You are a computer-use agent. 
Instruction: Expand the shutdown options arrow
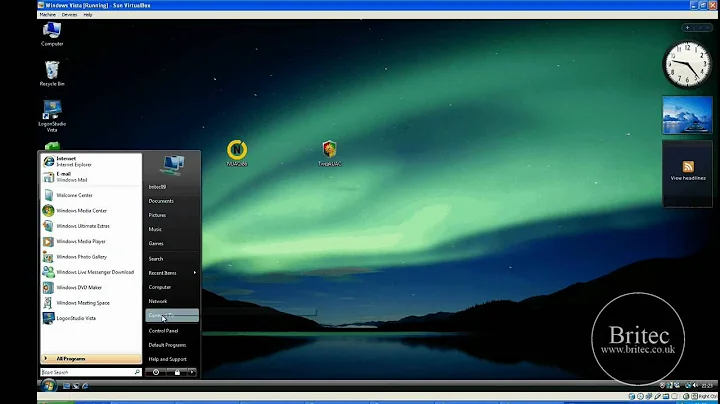click(x=192, y=372)
